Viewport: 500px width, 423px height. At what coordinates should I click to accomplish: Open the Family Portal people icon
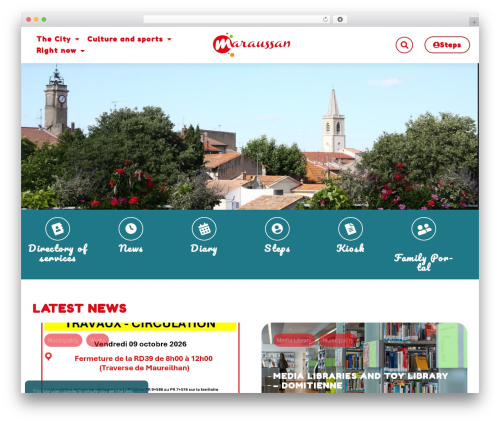tap(423, 228)
